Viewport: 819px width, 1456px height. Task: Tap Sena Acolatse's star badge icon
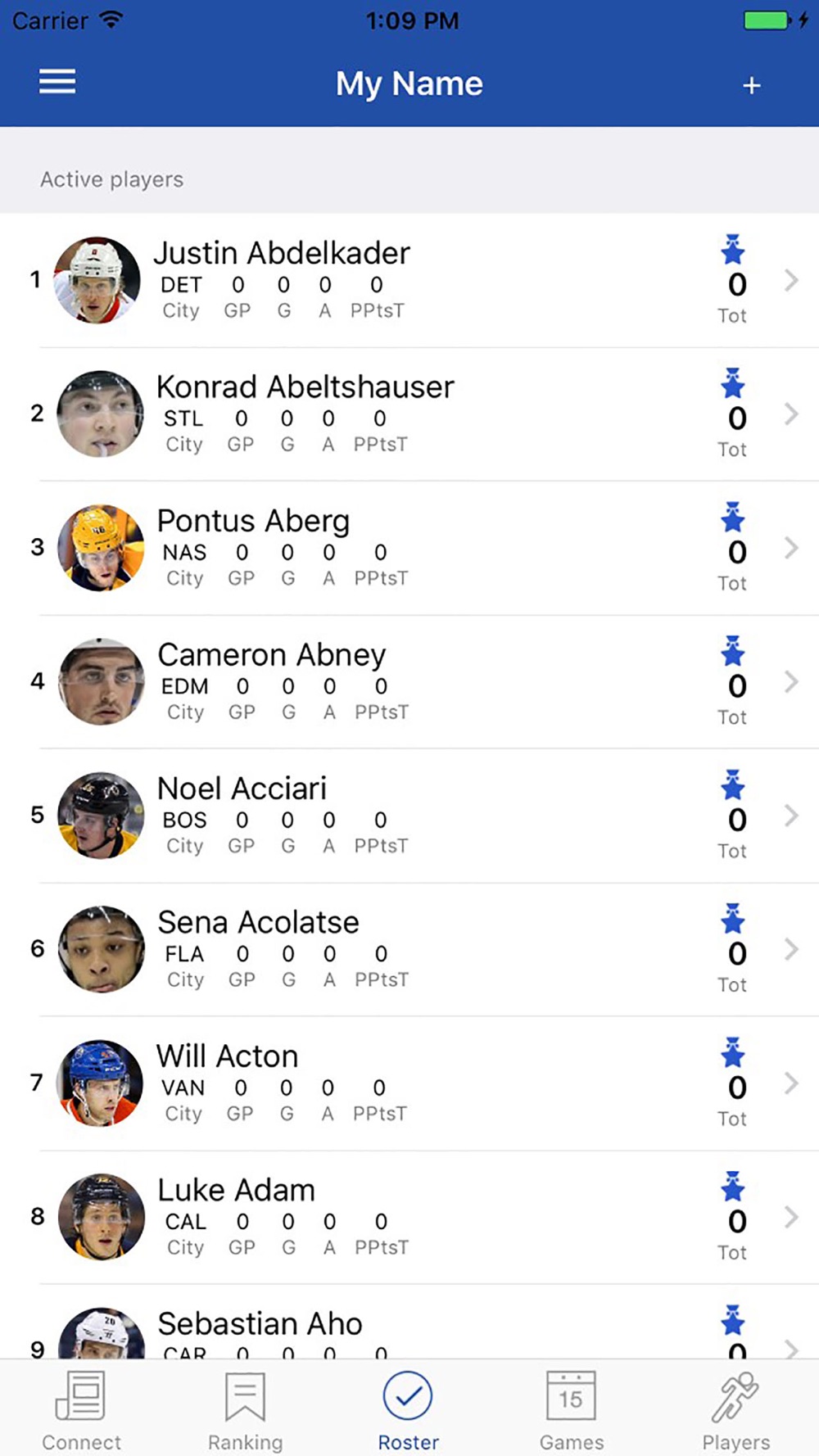732,919
